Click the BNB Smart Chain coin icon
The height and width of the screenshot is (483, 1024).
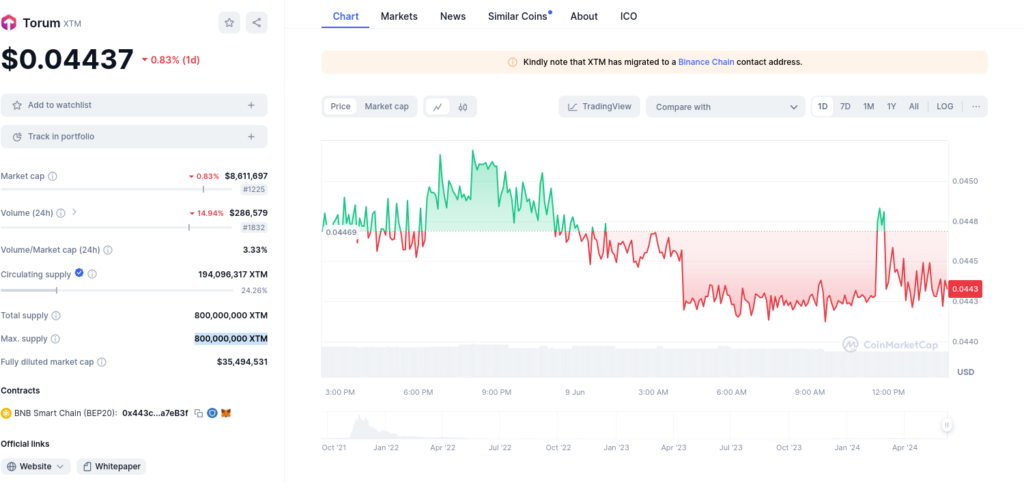click(6, 413)
